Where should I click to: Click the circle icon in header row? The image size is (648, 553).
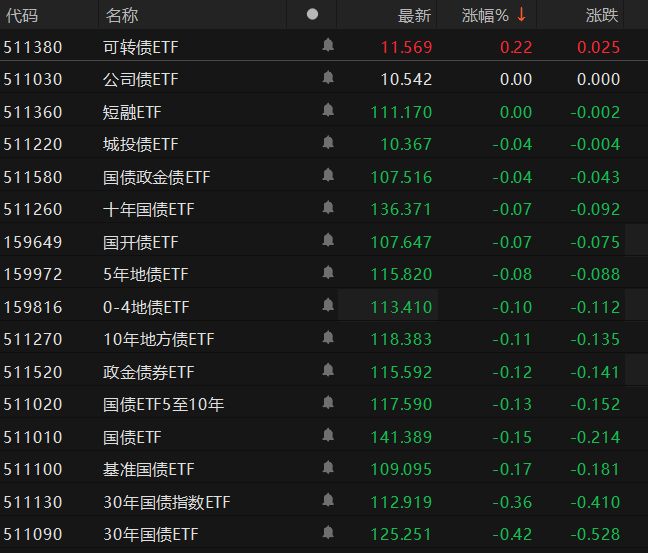[313, 15]
